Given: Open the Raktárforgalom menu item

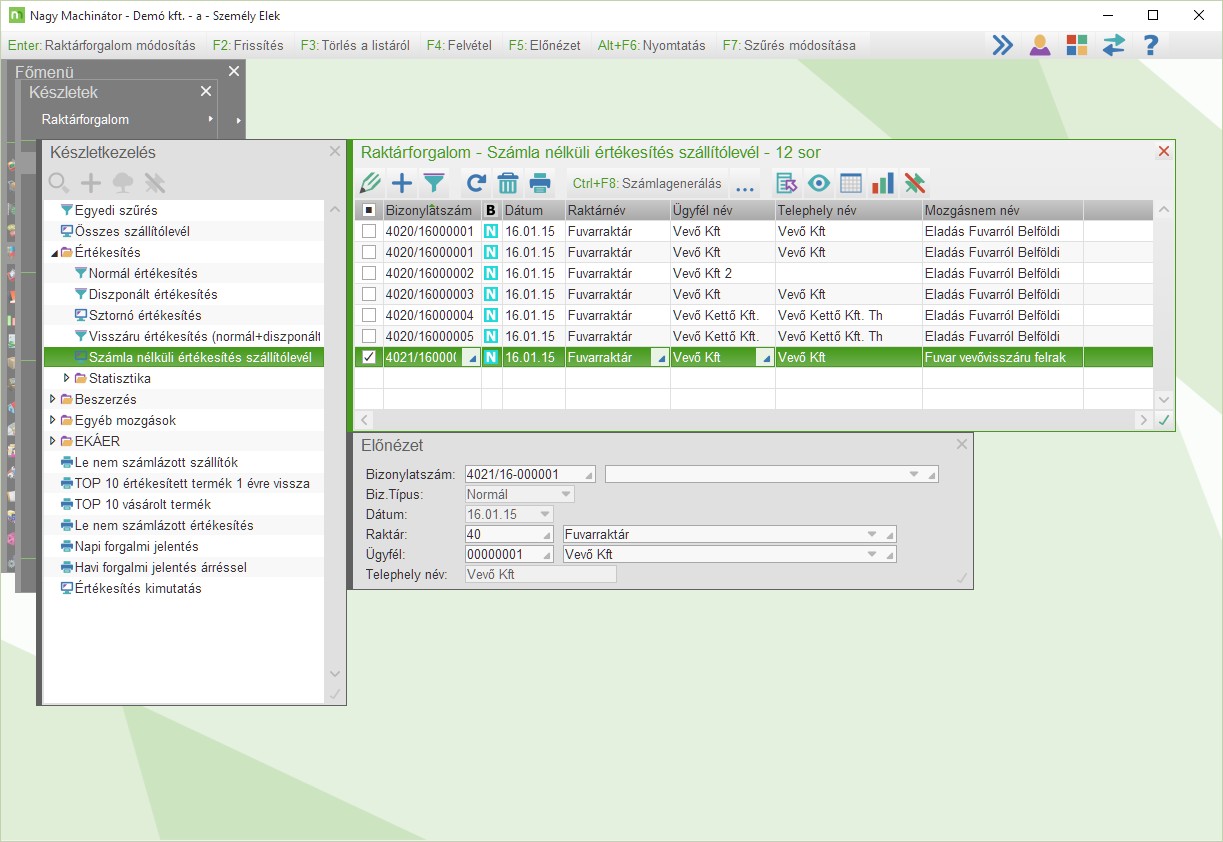Looking at the screenshot, I should tap(85, 119).
